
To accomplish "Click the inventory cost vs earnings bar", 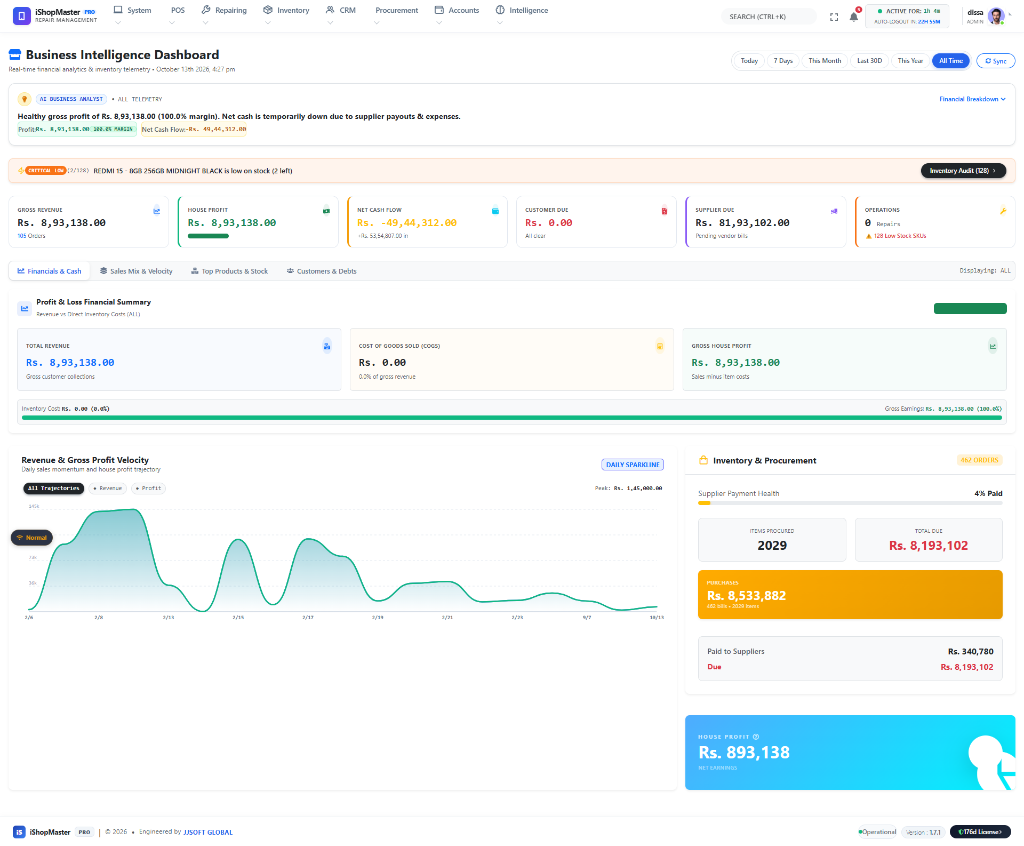I will 511,417.
